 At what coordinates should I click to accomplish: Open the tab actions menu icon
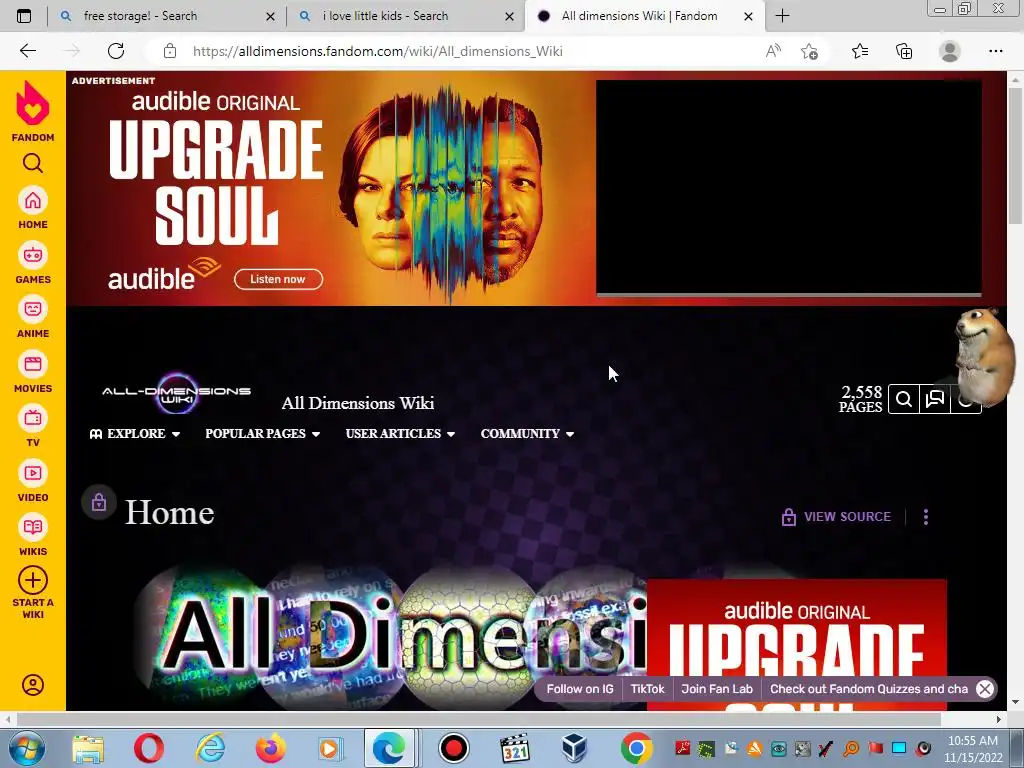[24, 16]
